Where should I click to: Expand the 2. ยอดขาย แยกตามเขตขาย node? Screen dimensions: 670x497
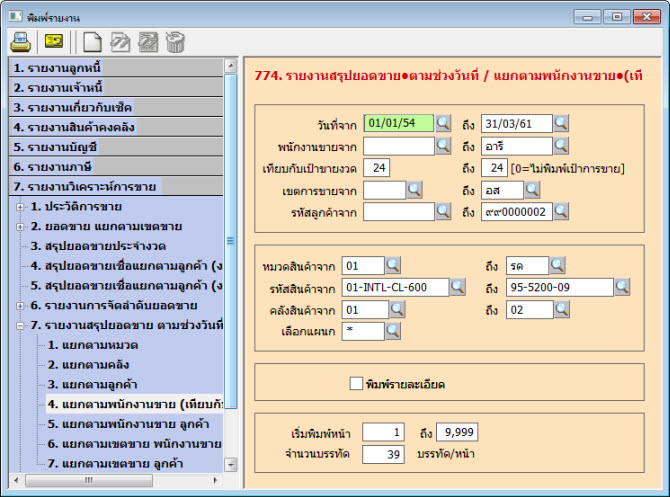[x=20, y=227]
